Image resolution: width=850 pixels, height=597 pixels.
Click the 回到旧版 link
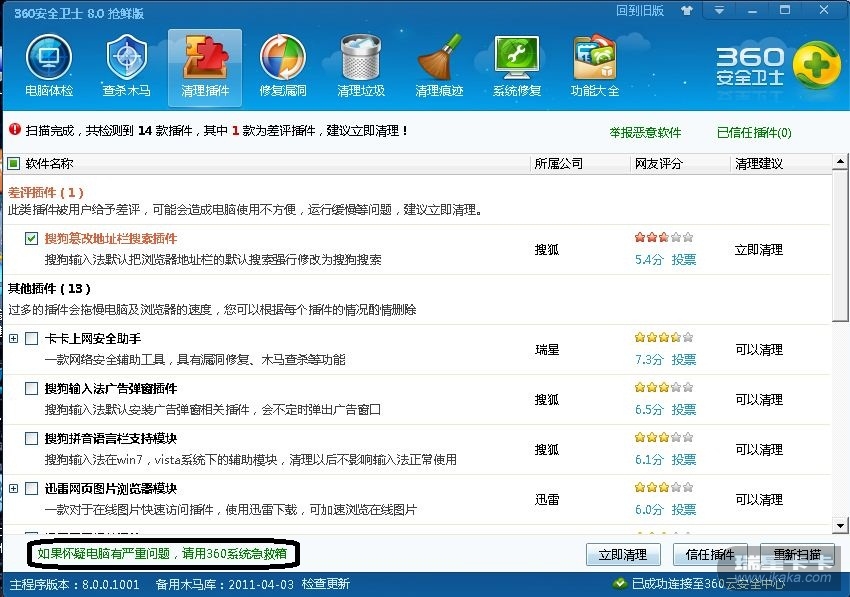pos(640,11)
